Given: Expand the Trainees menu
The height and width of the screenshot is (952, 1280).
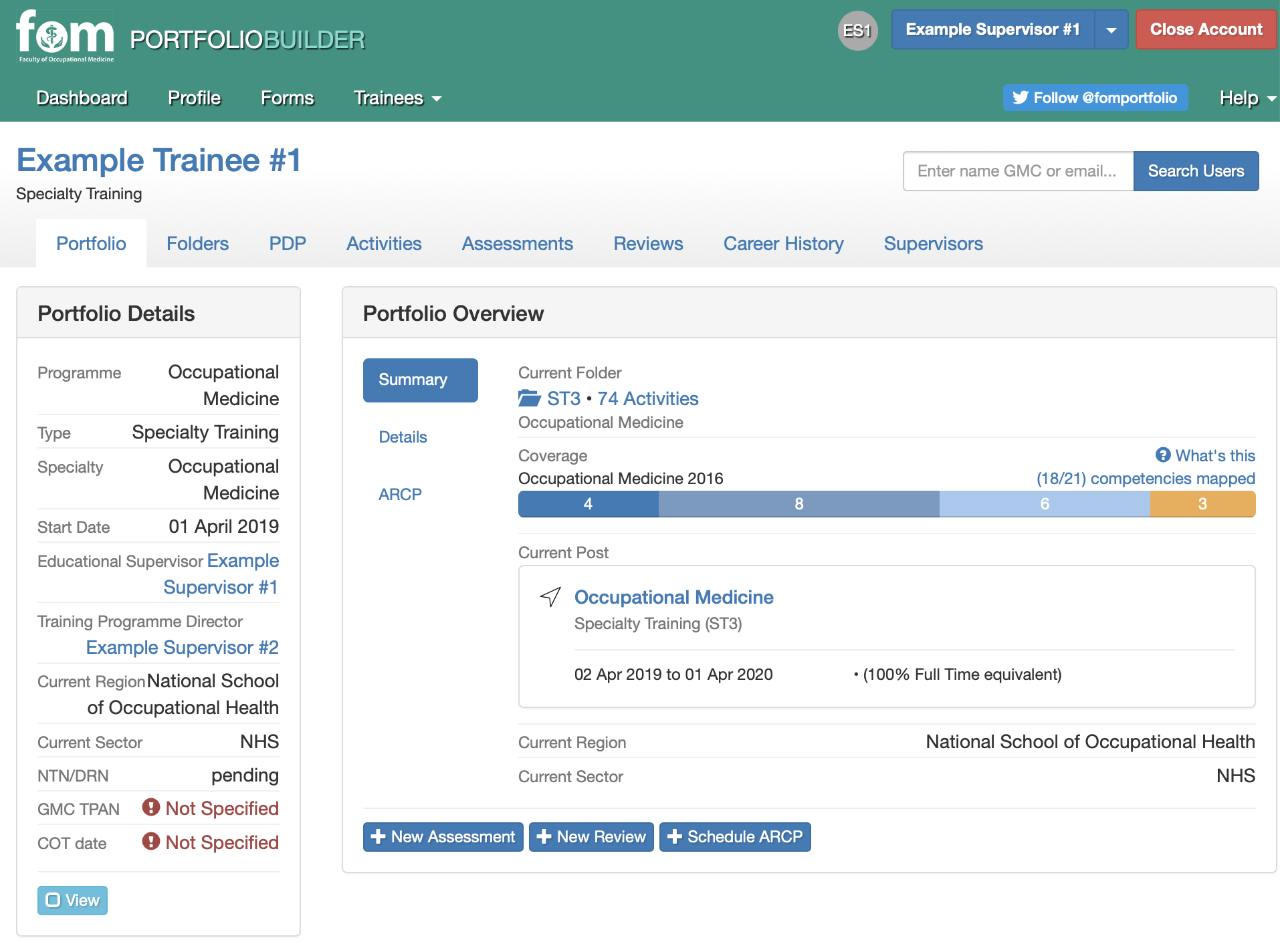Looking at the screenshot, I should tap(397, 98).
